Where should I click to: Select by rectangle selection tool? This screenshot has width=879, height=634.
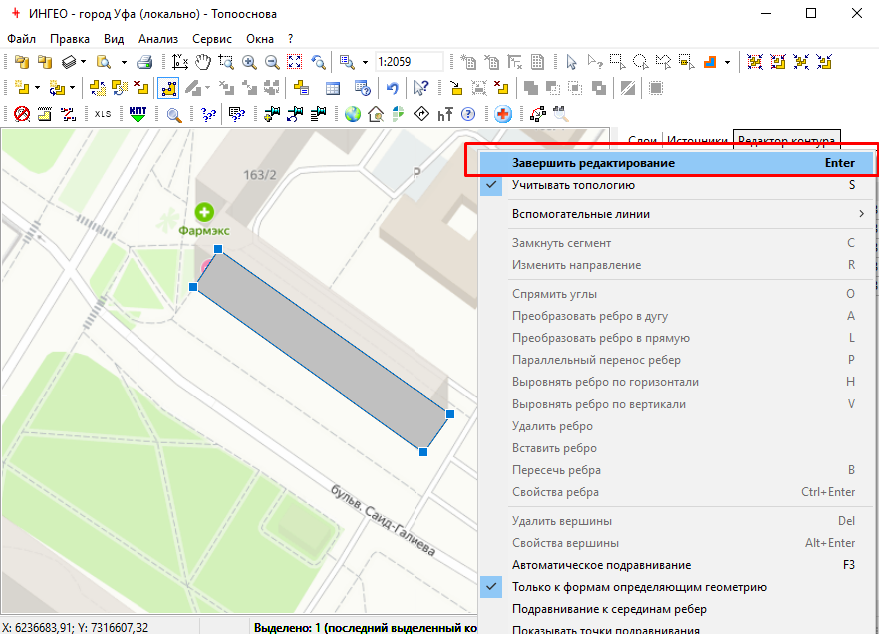click(x=617, y=62)
